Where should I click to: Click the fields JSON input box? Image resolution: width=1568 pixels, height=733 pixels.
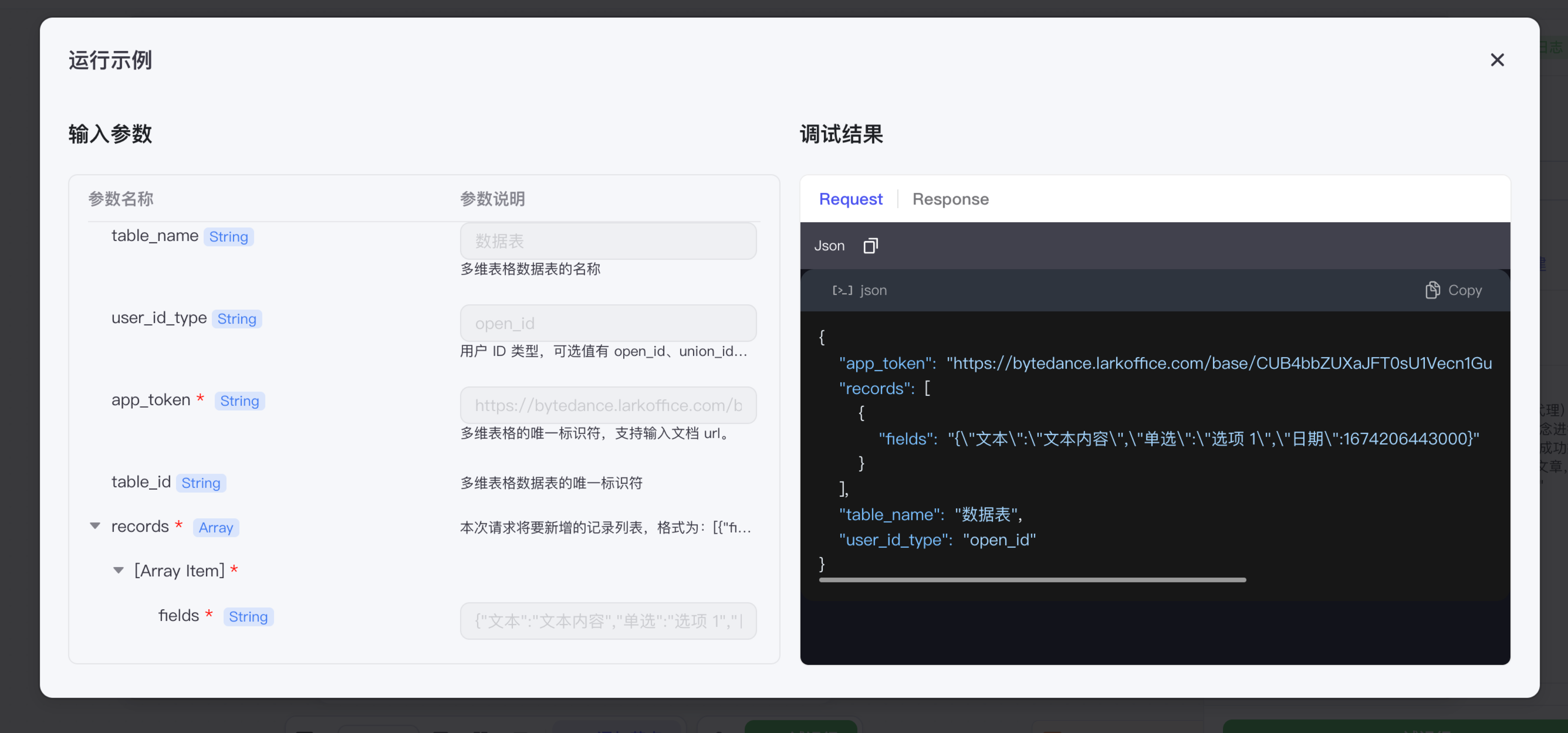[608, 620]
